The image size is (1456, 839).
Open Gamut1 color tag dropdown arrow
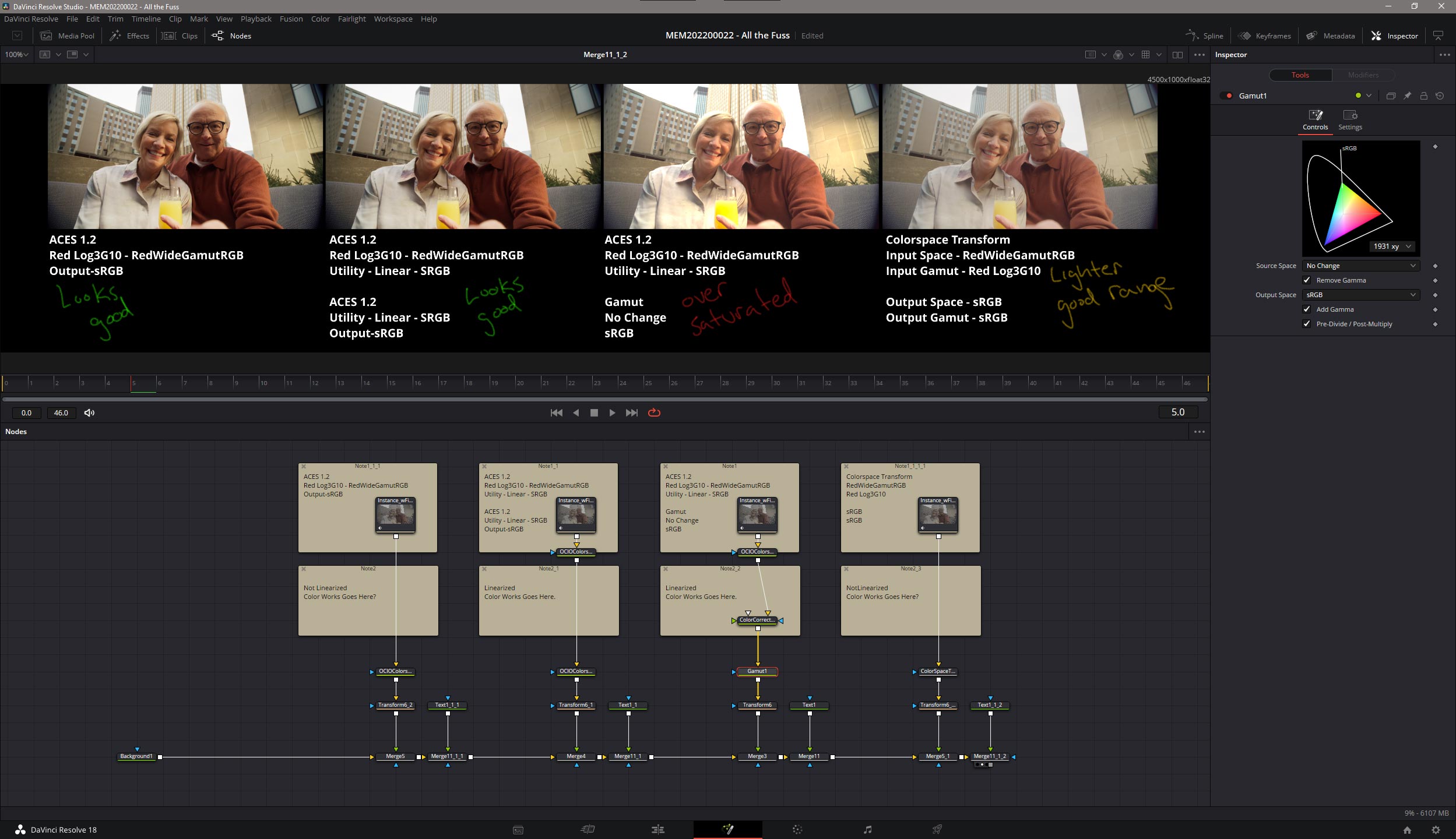1369,96
